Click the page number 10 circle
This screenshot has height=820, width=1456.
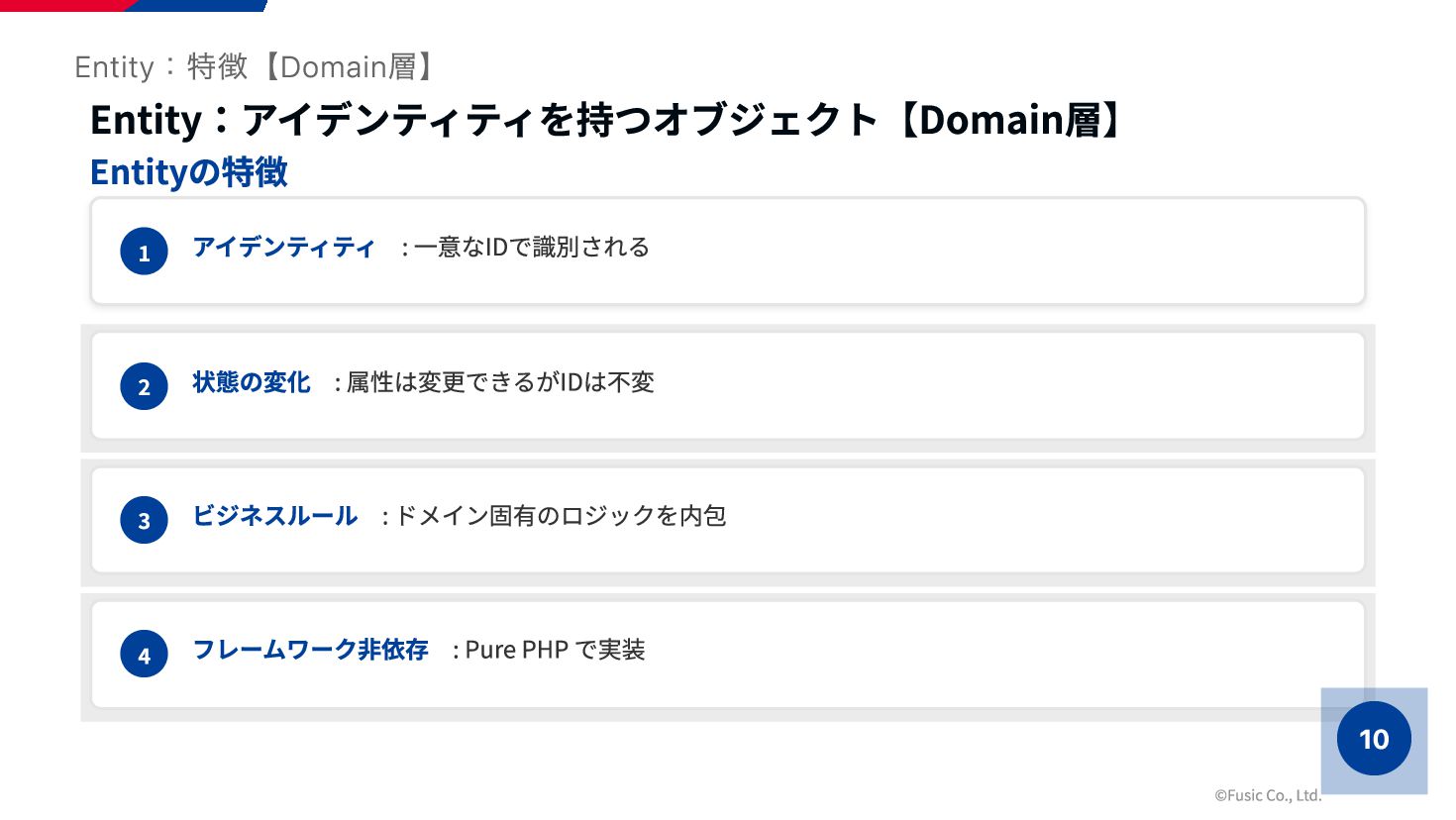1374,739
